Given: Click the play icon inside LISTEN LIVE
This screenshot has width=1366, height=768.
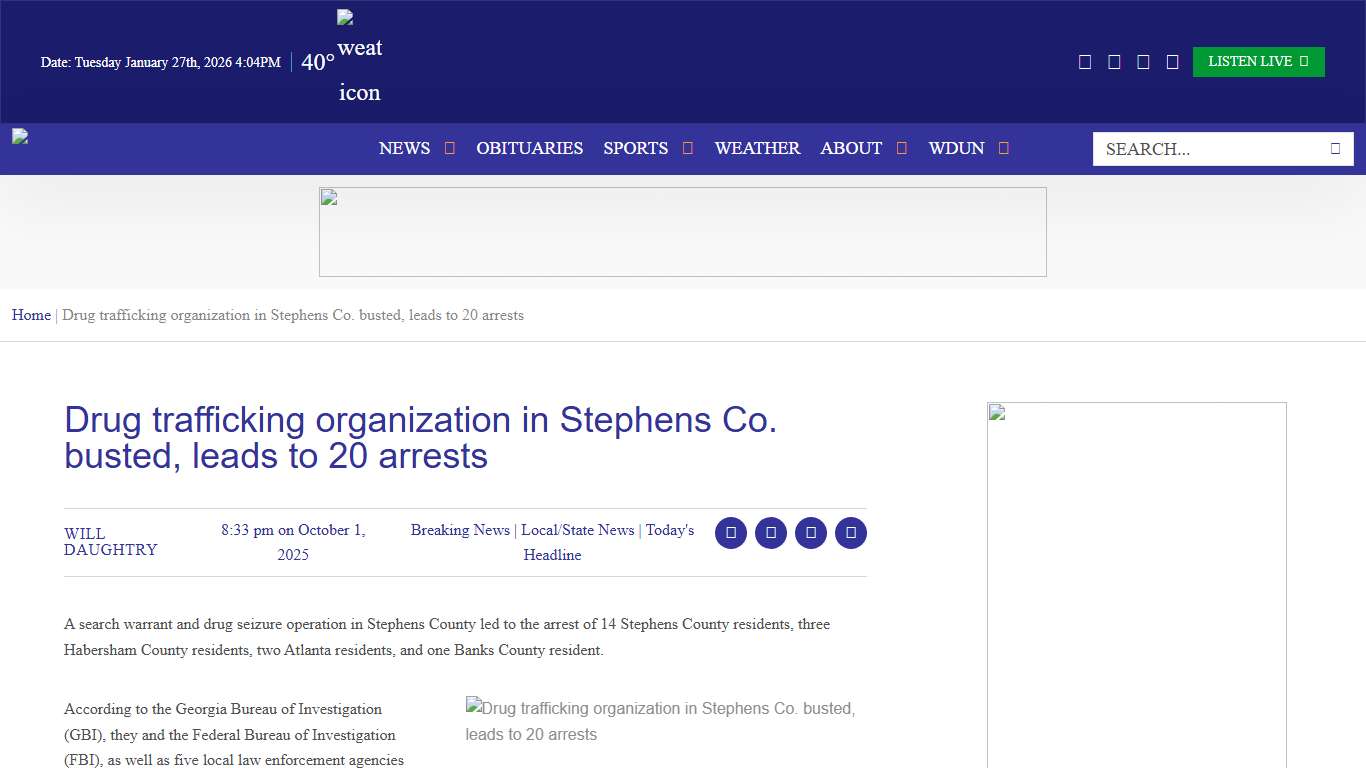Looking at the screenshot, I should pyautogui.click(x=1305, y=61).
